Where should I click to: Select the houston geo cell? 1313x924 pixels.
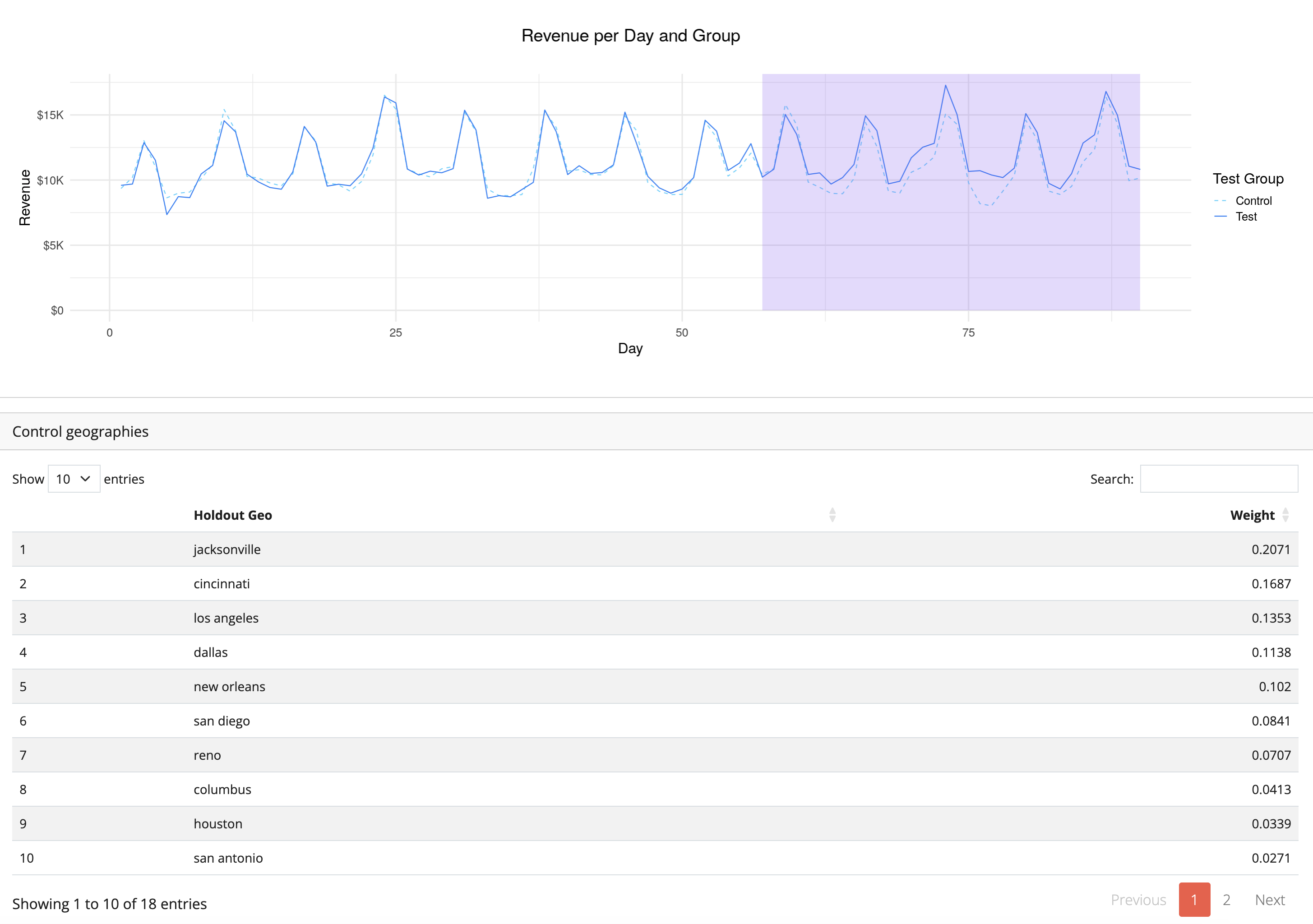click(218, 824)
